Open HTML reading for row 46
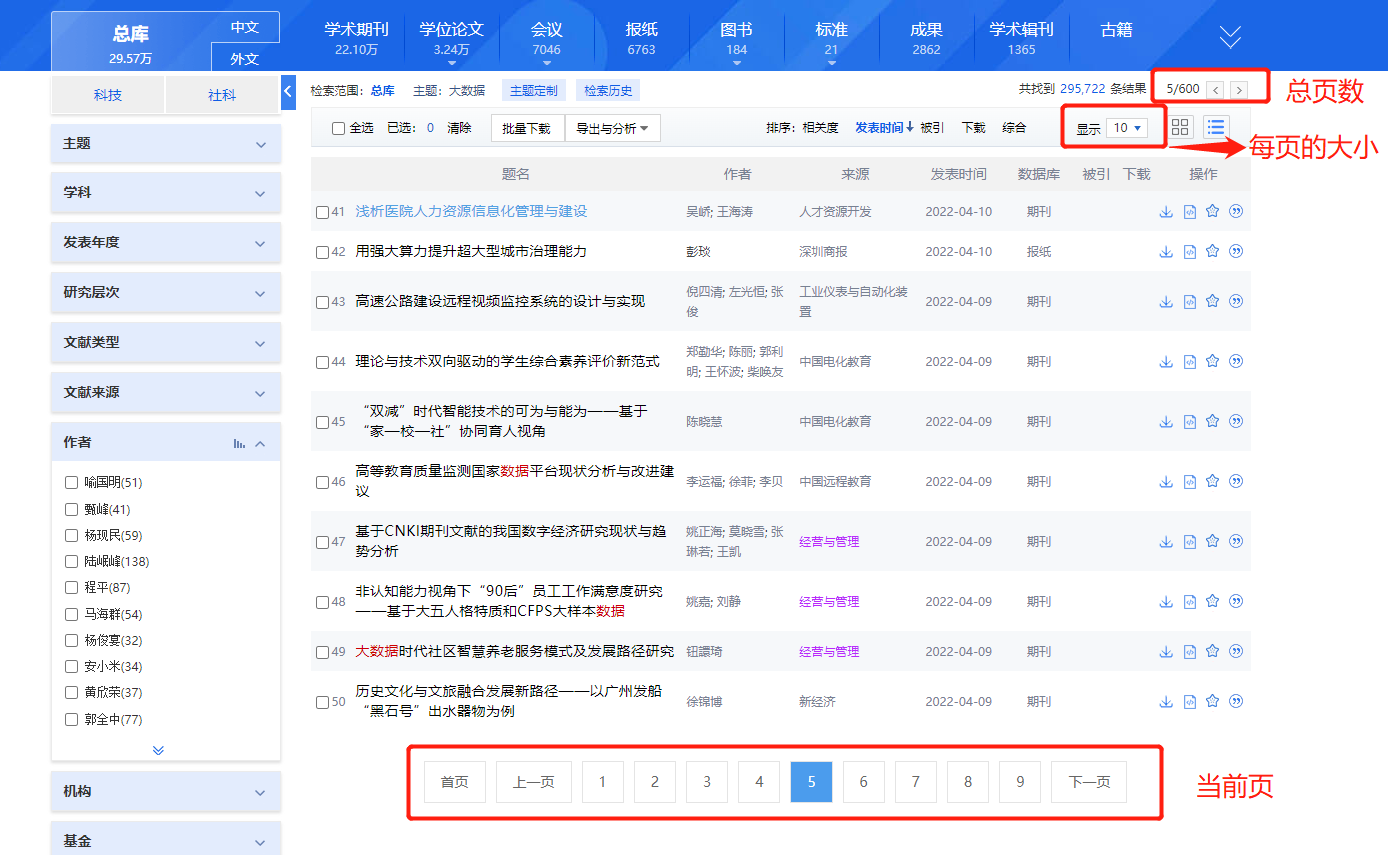This screenshot has height=855, width=1388. click(1189, 481)
